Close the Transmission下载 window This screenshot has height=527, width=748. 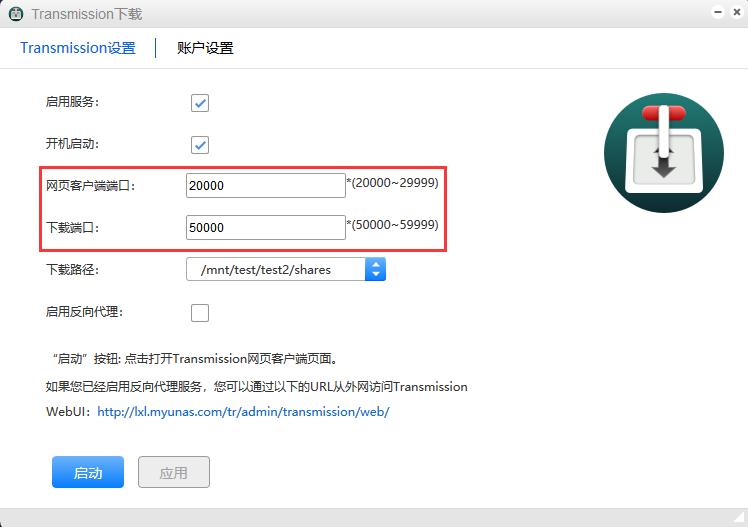737,12
